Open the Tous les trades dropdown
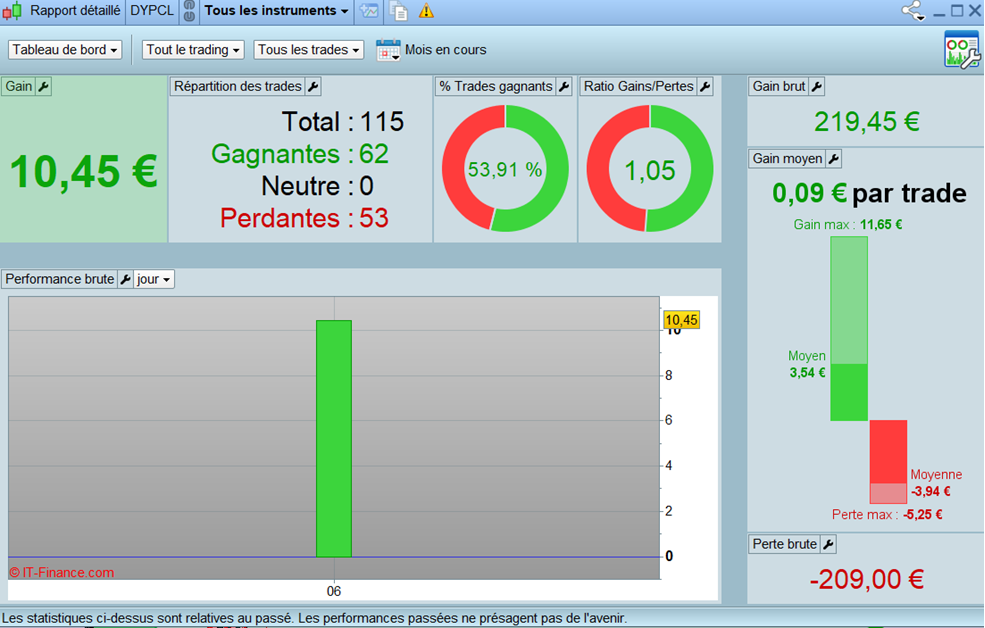 pos(308,50)
